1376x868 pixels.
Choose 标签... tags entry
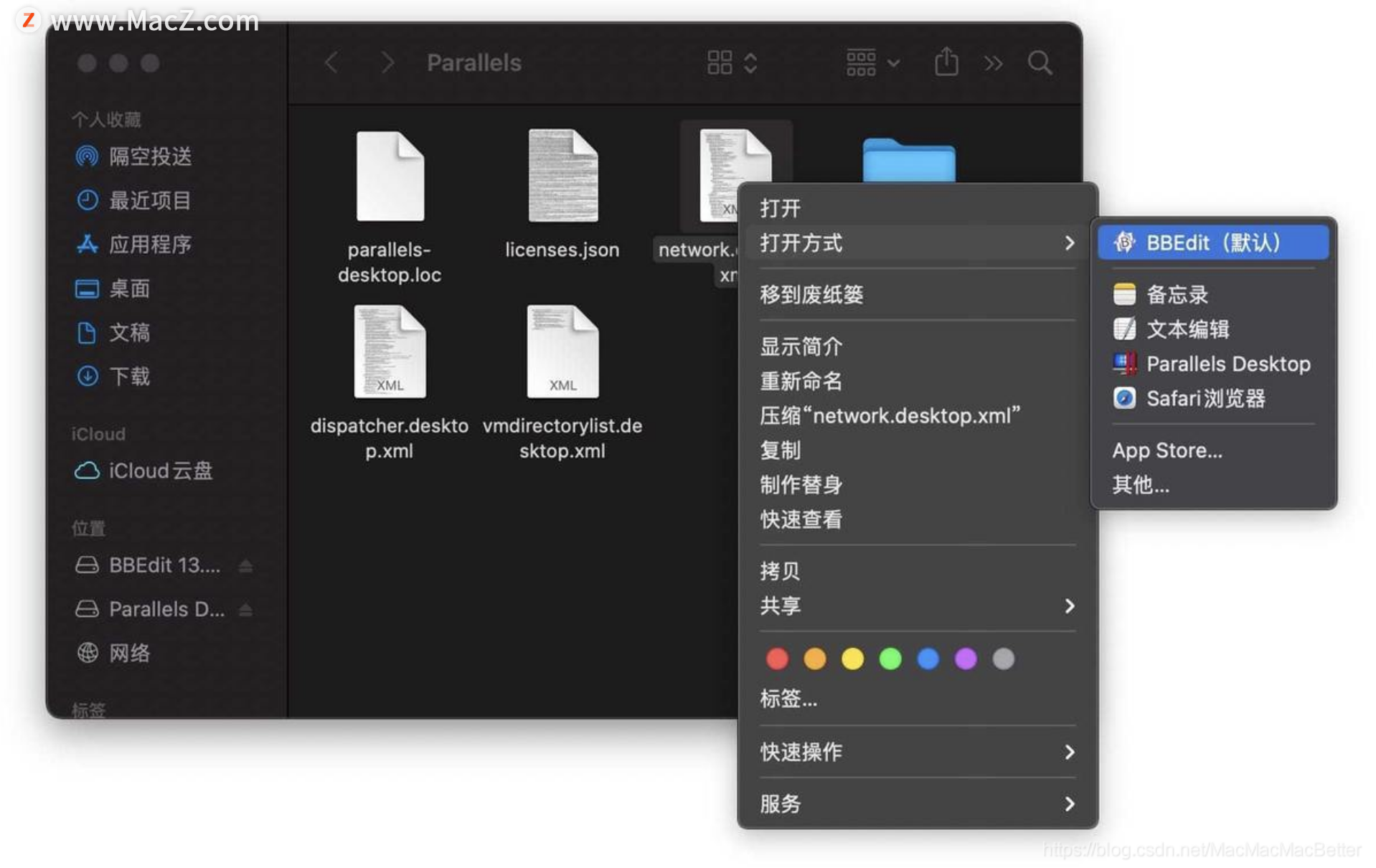918,698
